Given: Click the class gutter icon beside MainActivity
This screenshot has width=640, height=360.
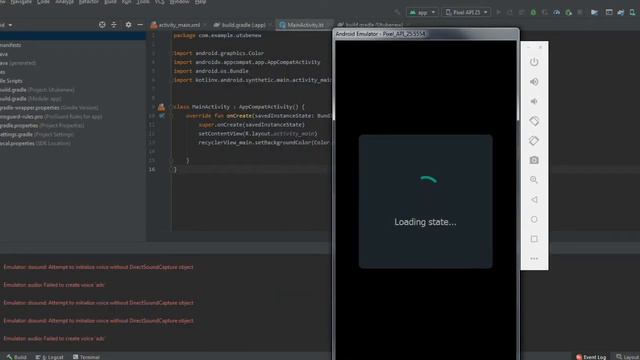Looking at the screenshot, I should 161,107.
